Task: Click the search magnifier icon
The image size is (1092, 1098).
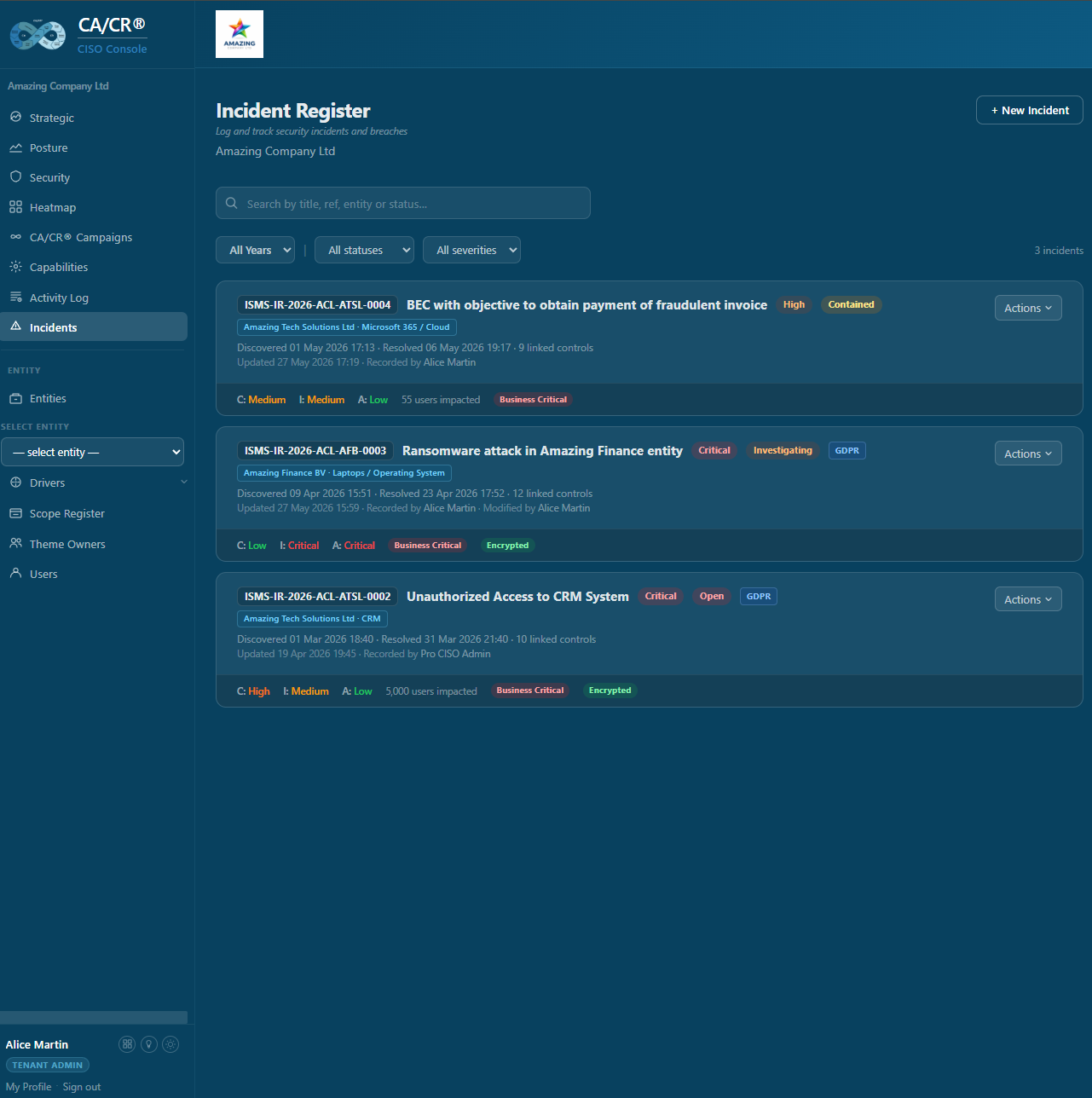Action: tap(231, 203)
